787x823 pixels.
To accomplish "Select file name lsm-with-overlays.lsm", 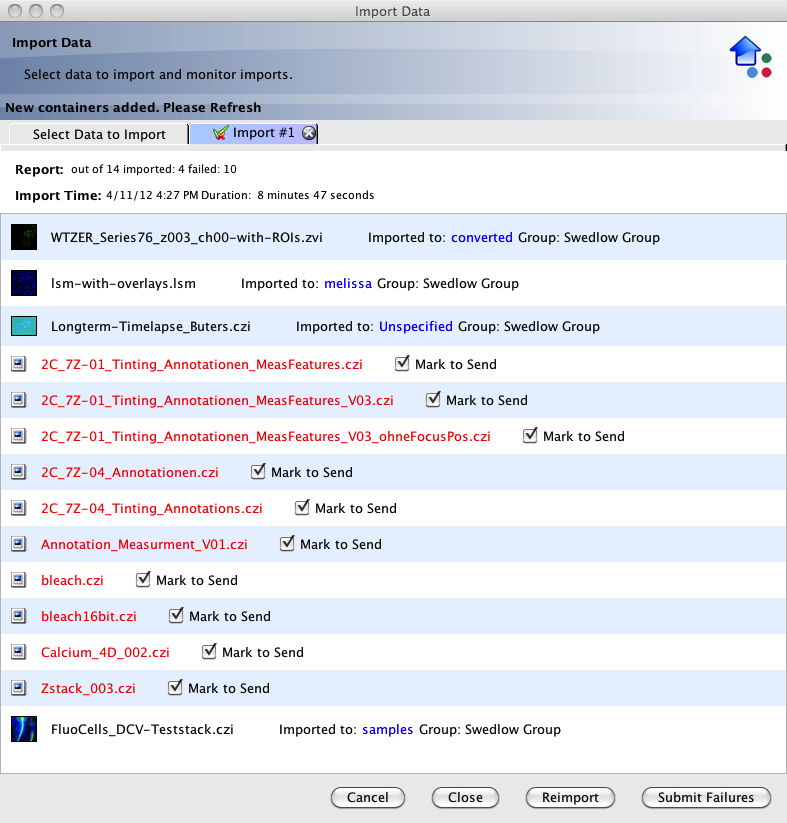I will pyautogui.click(x=123, y=283).
